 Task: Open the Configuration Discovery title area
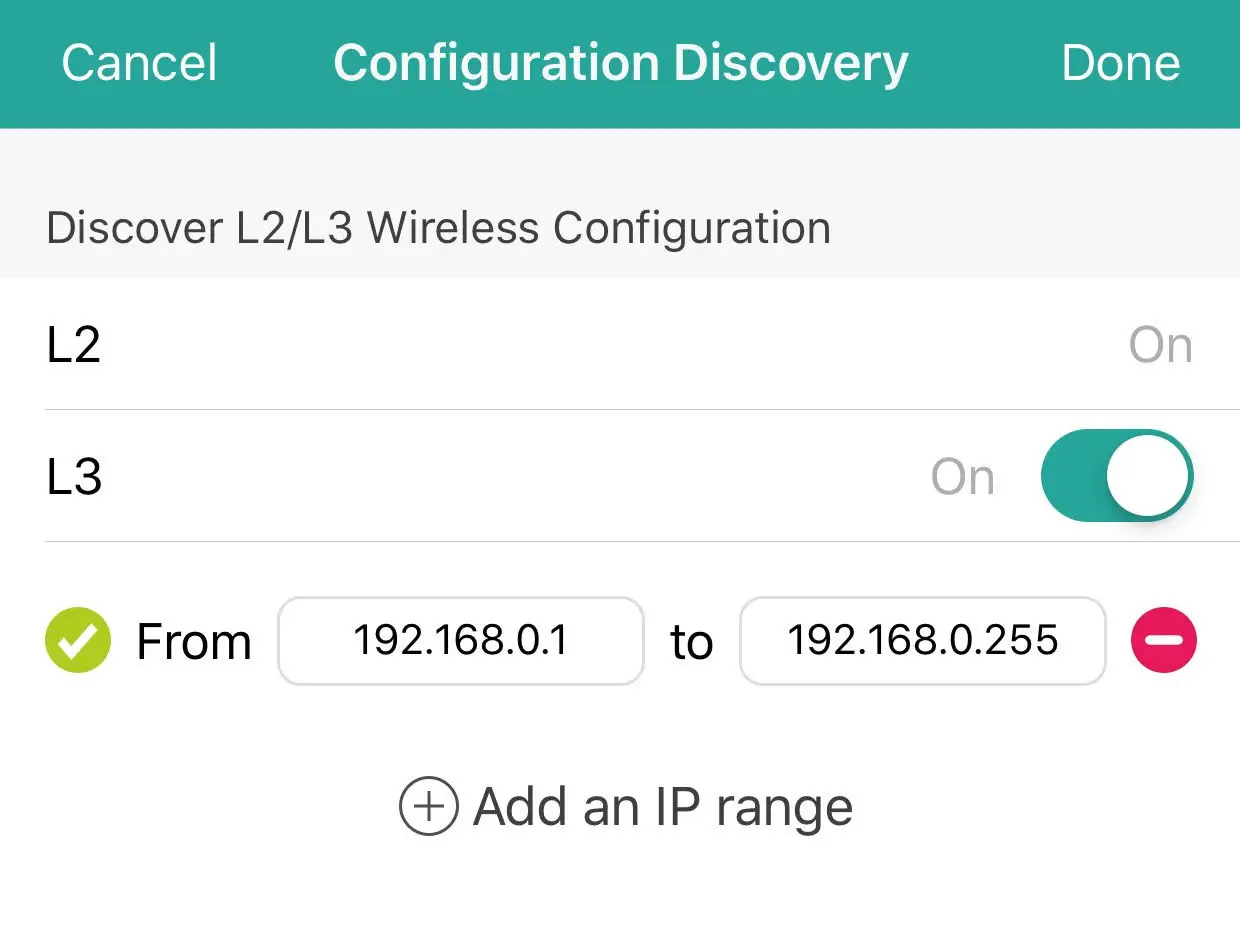620,62
